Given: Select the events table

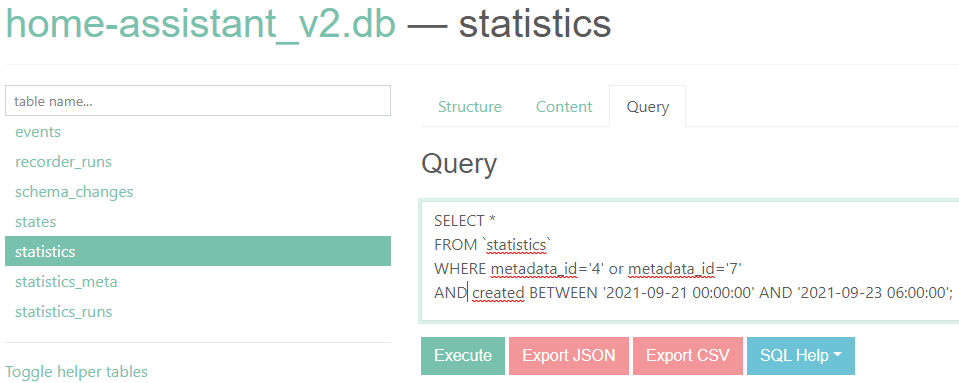Looking at the screenshot, I should click(38, 132).
